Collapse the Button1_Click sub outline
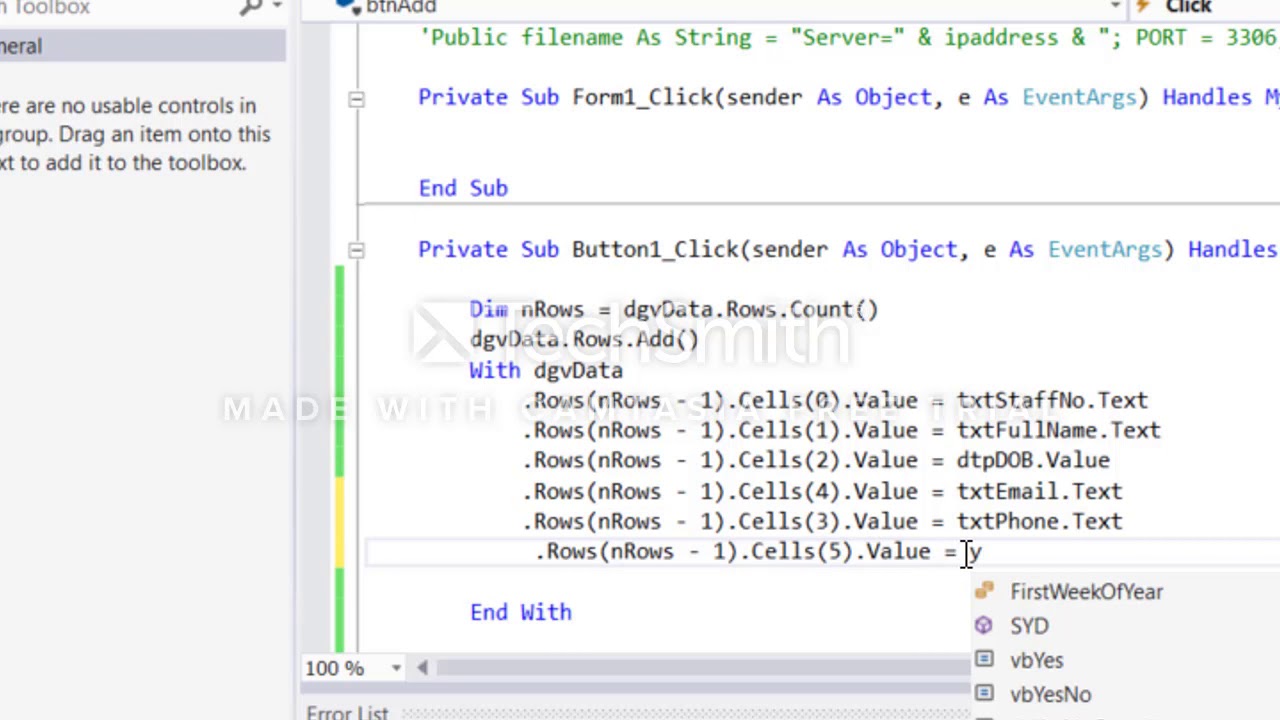1280x720 pixels. [356, 250]
